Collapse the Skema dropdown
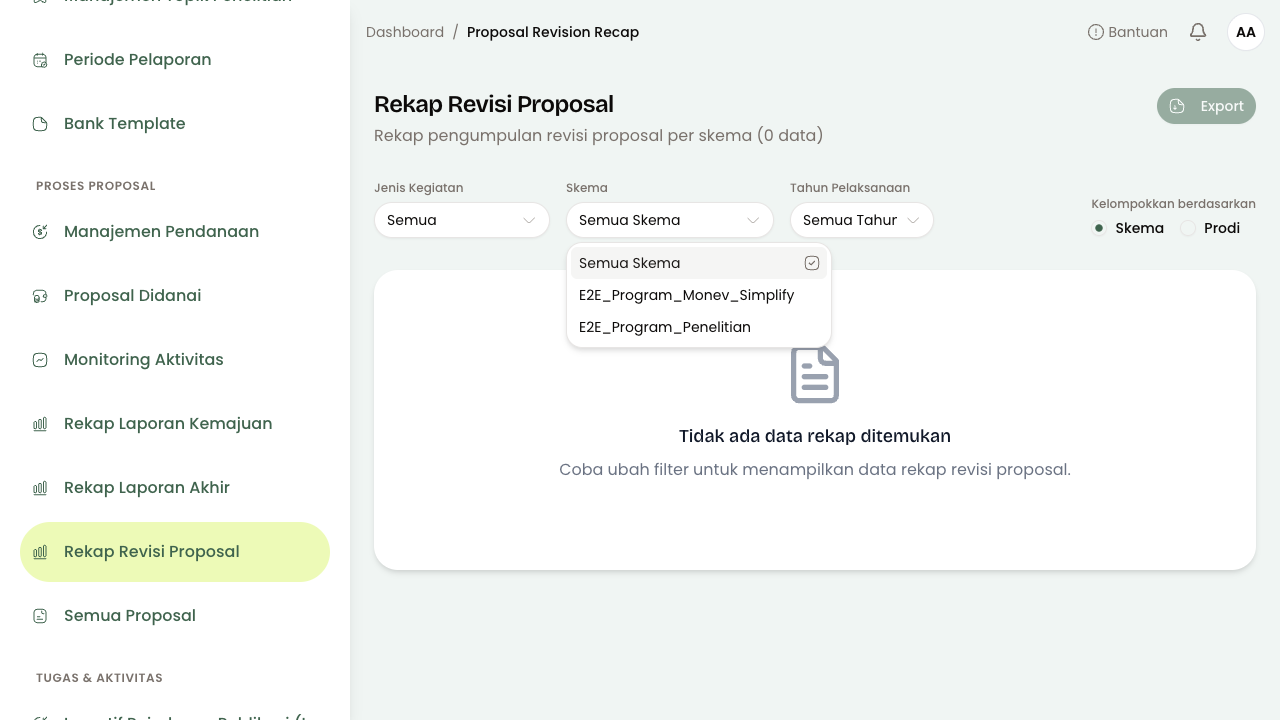Viewport: 1280px width, 720px height. click(x=670, y=220)
